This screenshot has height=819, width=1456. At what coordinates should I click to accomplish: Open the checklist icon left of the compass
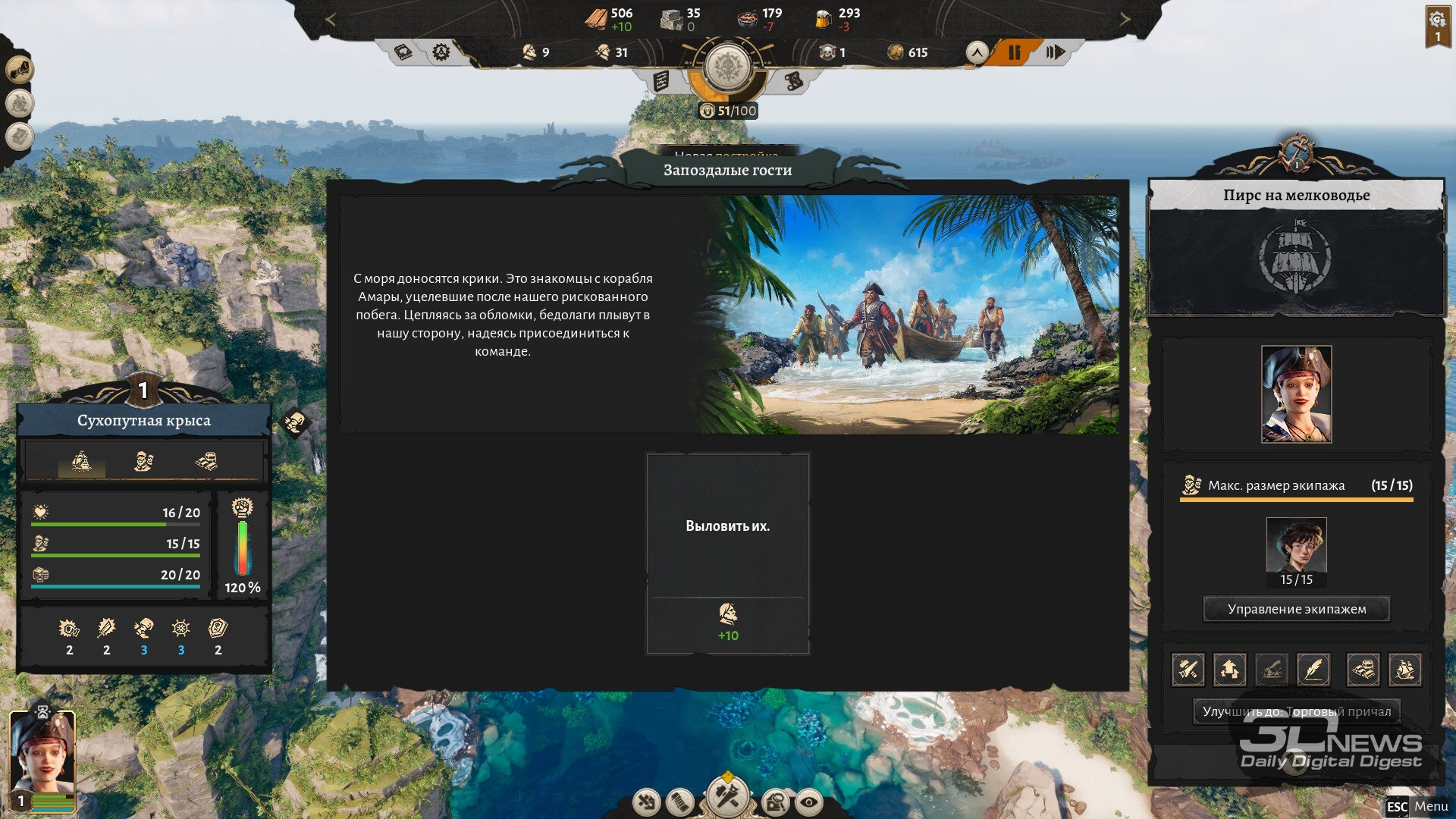pyautogui.click(x=661, y=81)
